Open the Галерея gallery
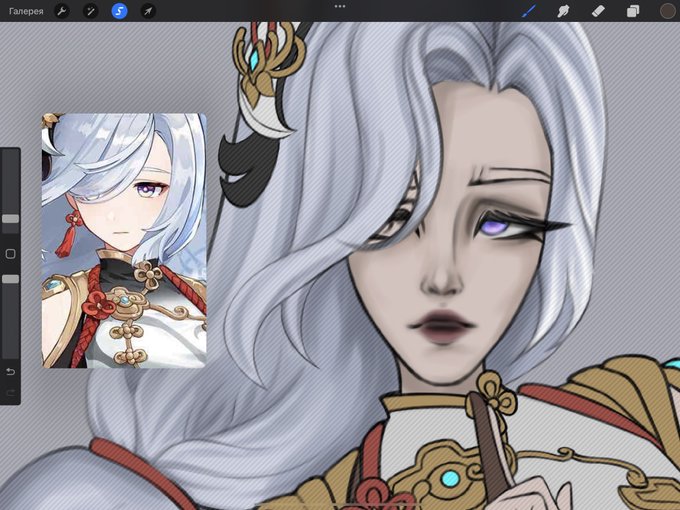This screenshot has width=680, height=510. pyautogui.click(x=26, y=11)
